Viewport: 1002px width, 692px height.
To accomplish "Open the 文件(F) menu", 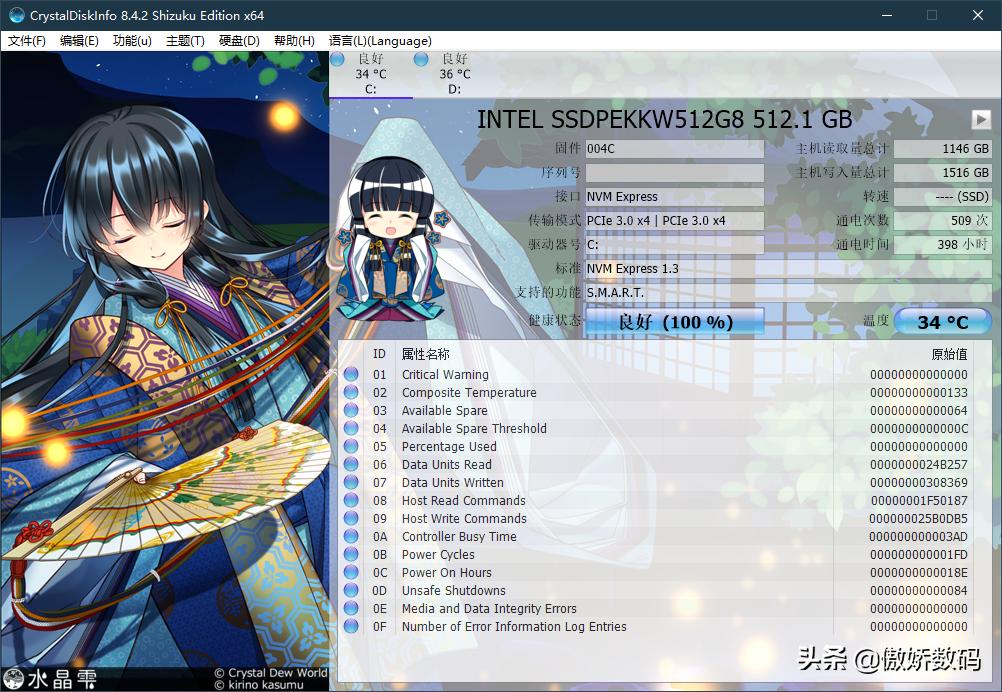I will point(27,41).
